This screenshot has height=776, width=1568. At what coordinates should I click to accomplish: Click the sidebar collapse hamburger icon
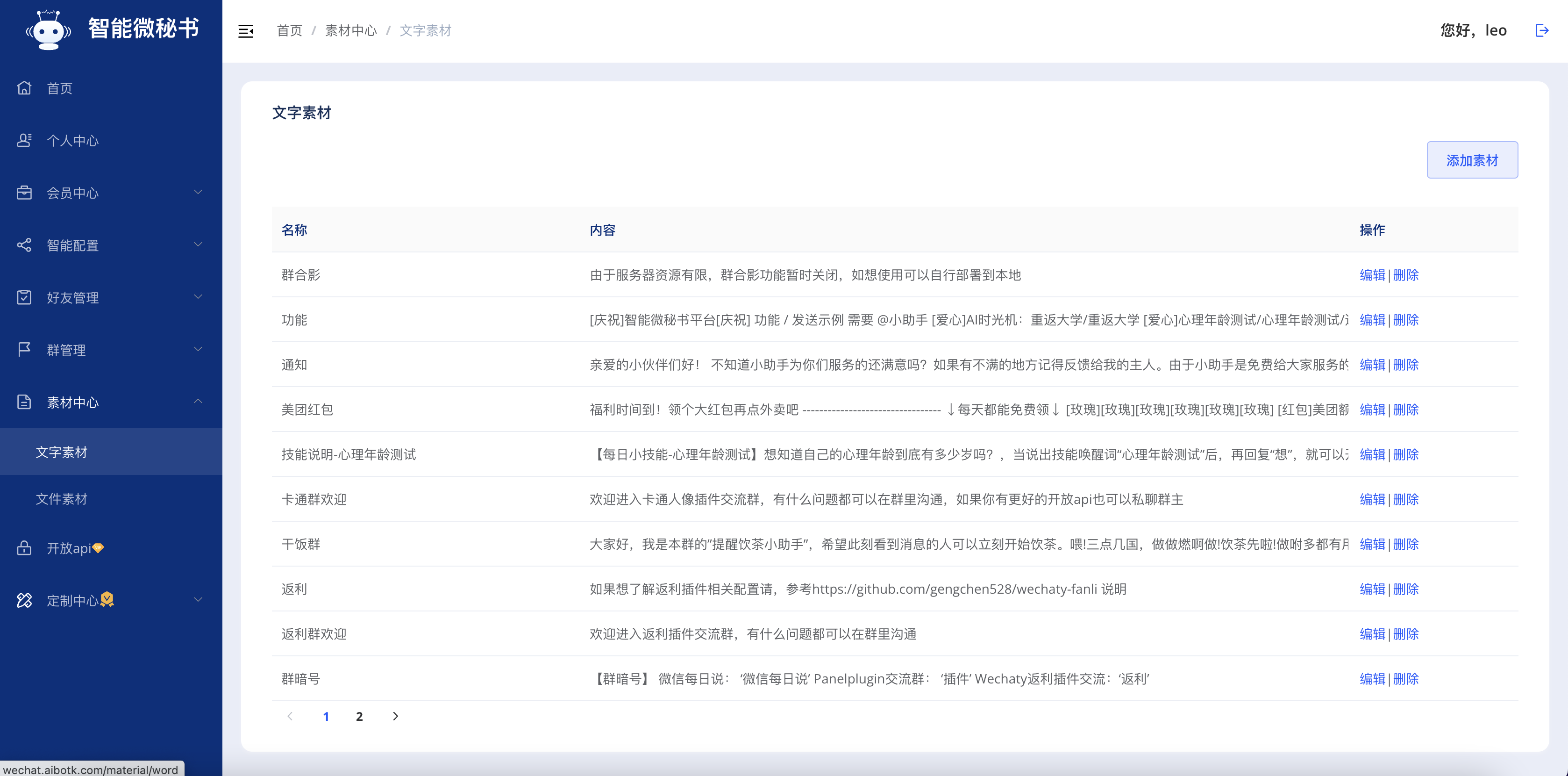click(x=245, y=31)
